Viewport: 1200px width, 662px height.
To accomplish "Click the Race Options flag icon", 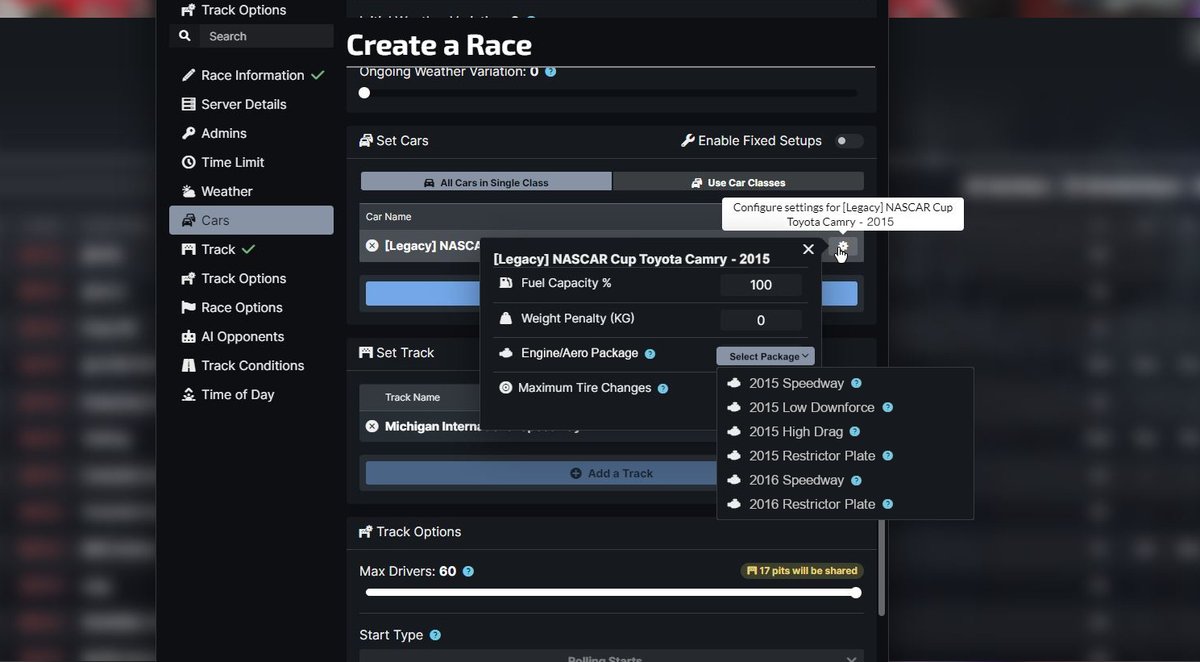I will [188, 307].
